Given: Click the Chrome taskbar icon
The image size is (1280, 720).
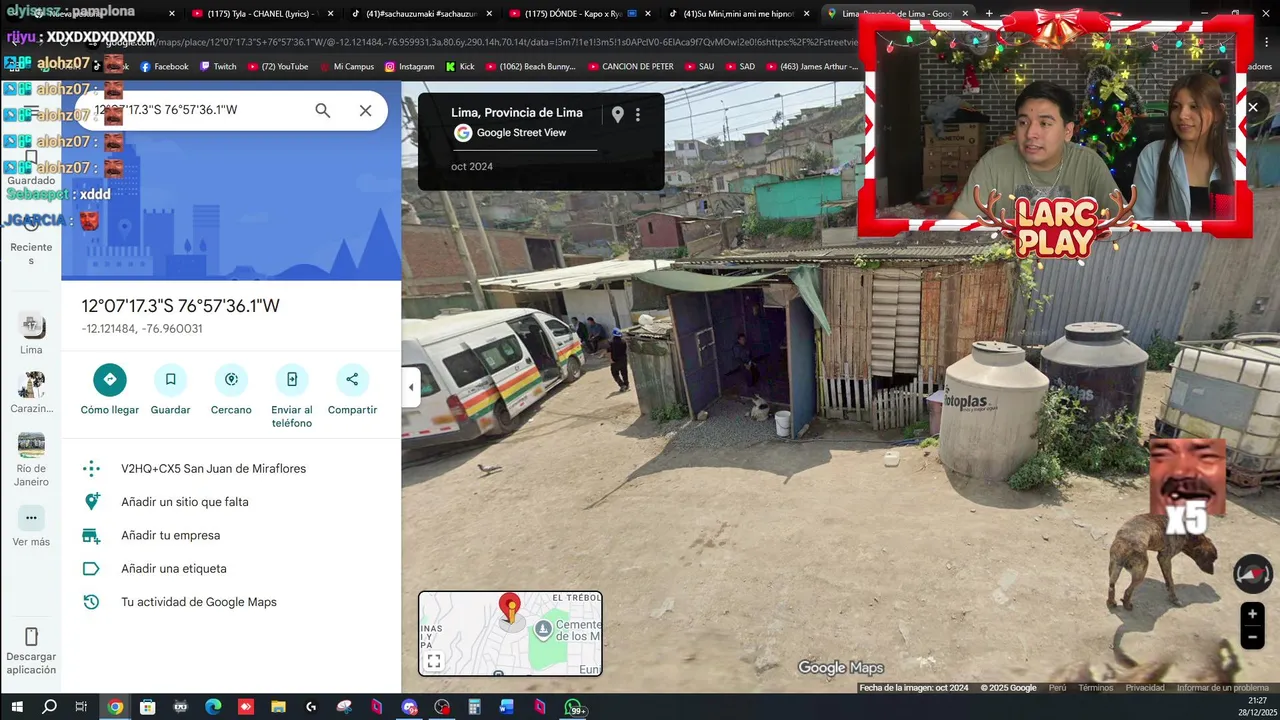Looking at the screenshot, I should tap(115, 707).
